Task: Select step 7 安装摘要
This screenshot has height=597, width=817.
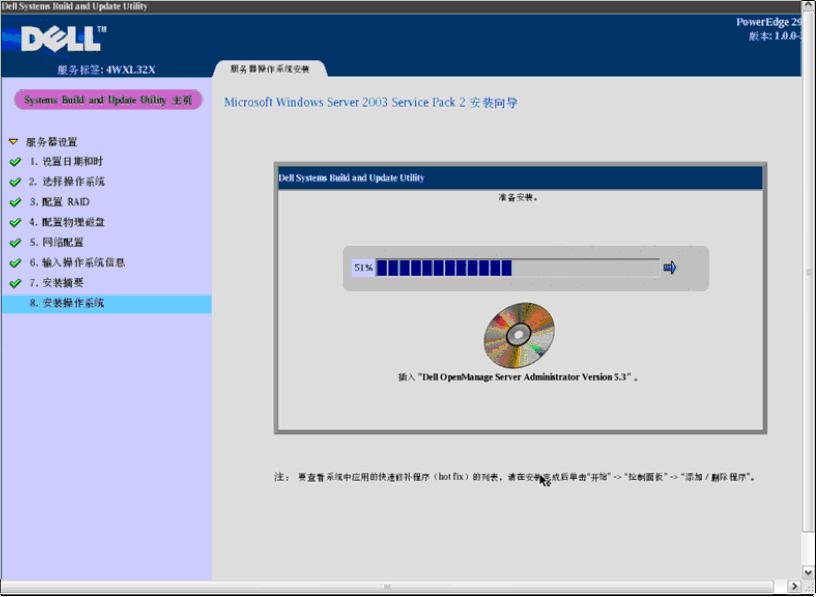Action: pos(56,283)
